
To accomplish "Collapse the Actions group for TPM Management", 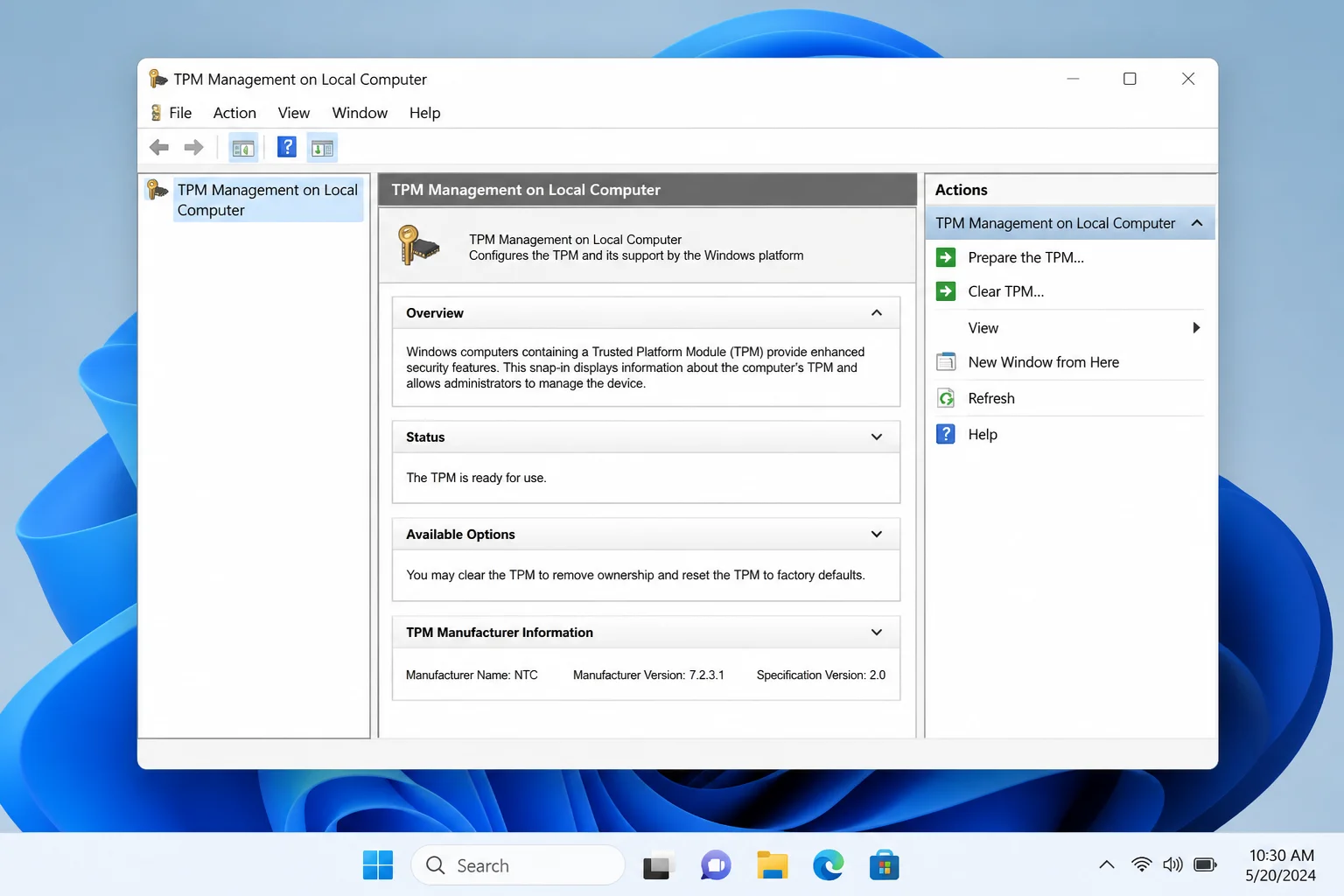I will pyautogui.click(x=1197, y=223).
